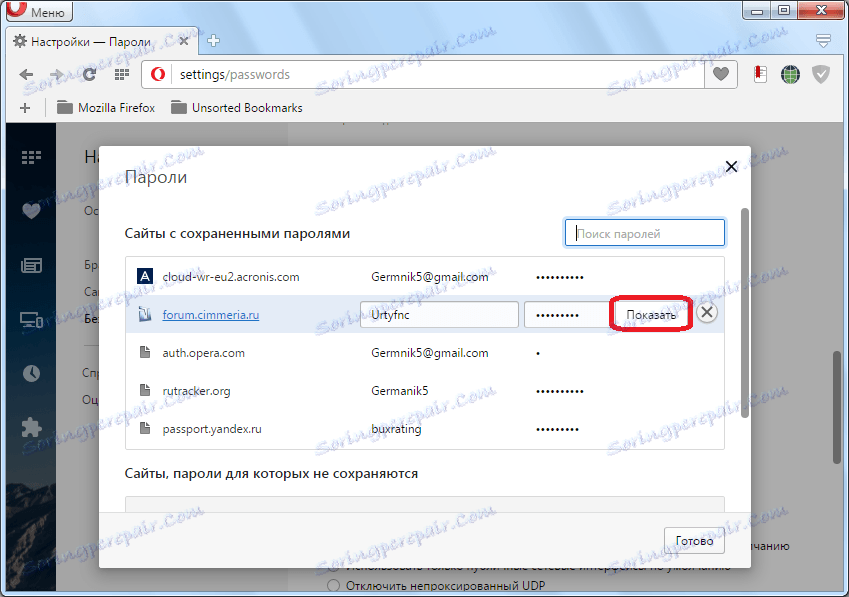Open a new tab with the plus button
Screen dimensions: 849x597
(x=213, y=41)
